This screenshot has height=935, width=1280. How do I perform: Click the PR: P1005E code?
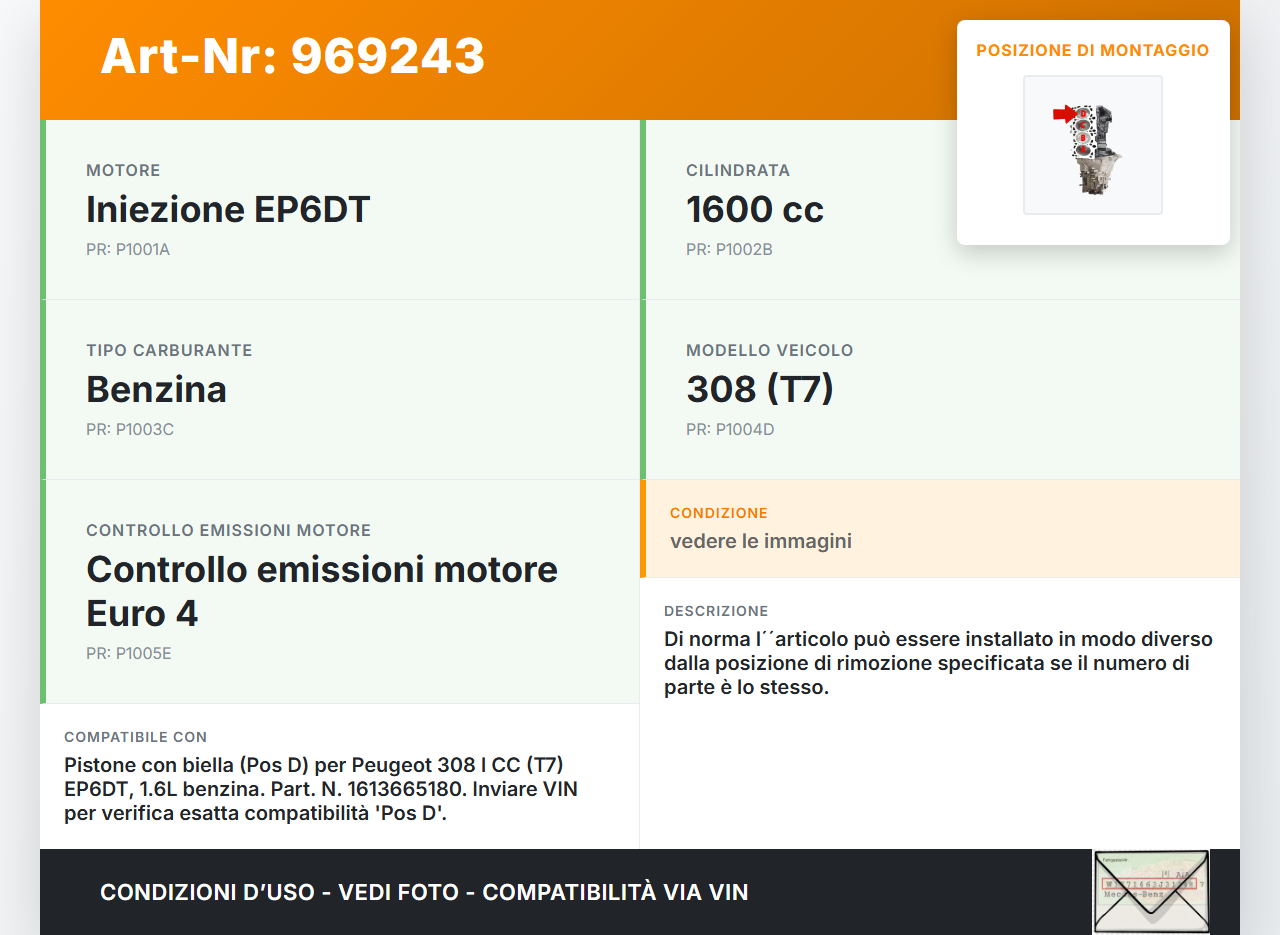click(129, 653)
